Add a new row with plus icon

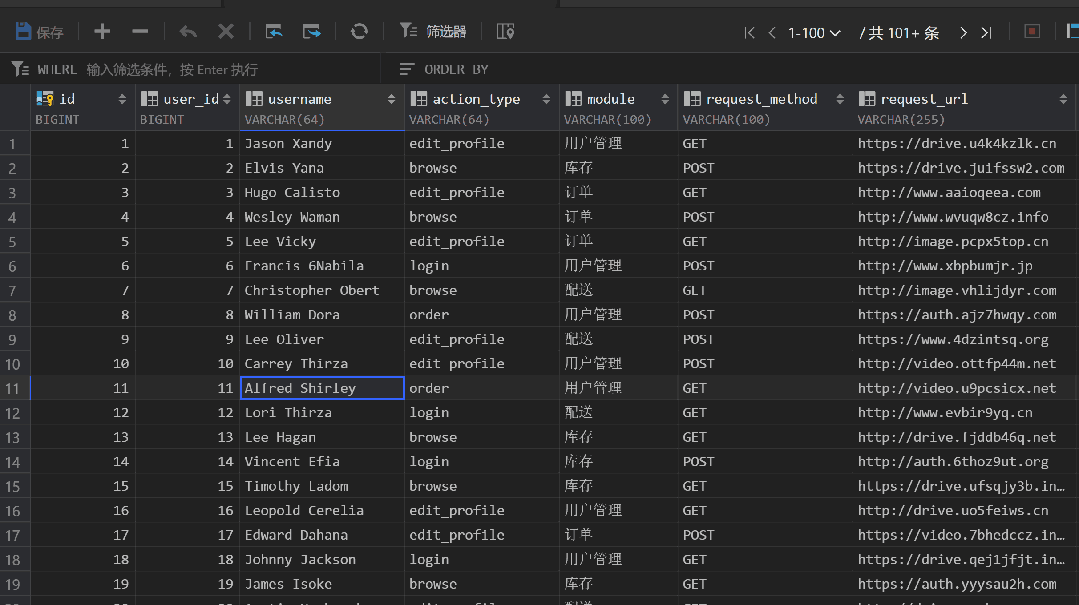click(102, 32)
